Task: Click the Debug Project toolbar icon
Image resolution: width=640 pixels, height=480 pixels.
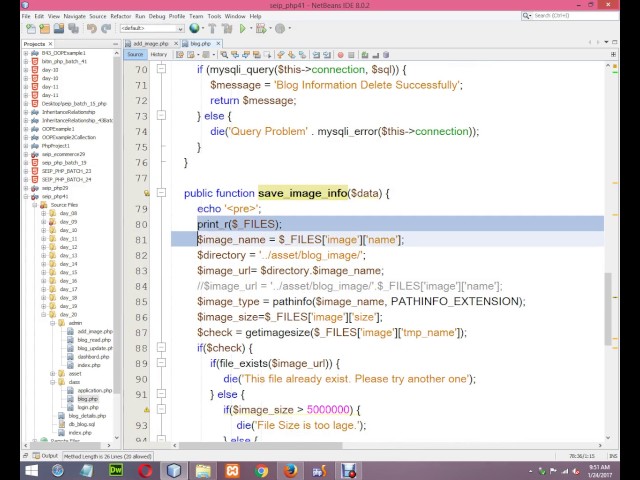Action: [x=260, y=29]
